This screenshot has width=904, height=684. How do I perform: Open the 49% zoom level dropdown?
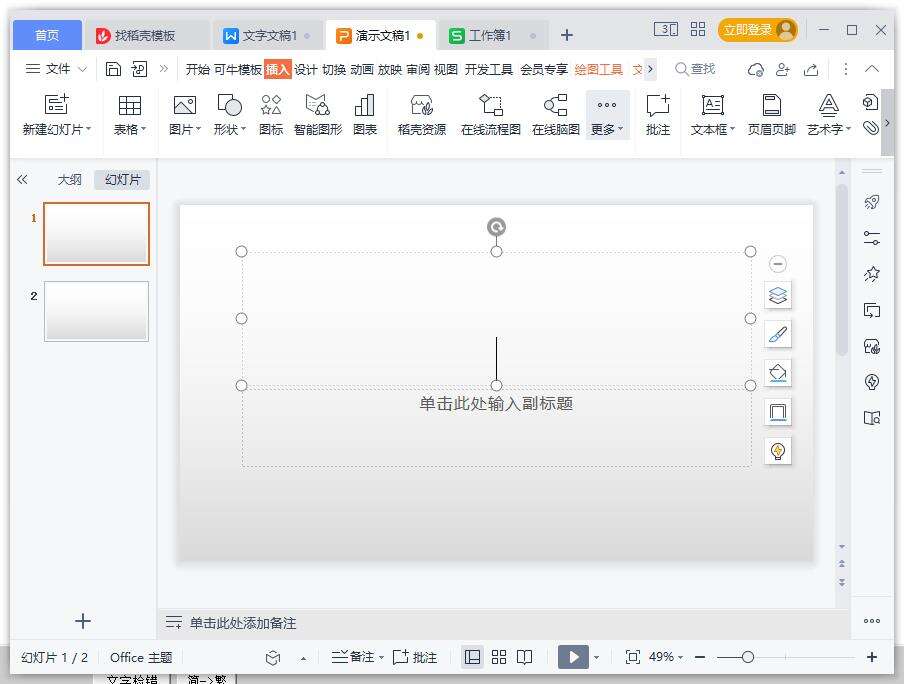tap(666, 657)
